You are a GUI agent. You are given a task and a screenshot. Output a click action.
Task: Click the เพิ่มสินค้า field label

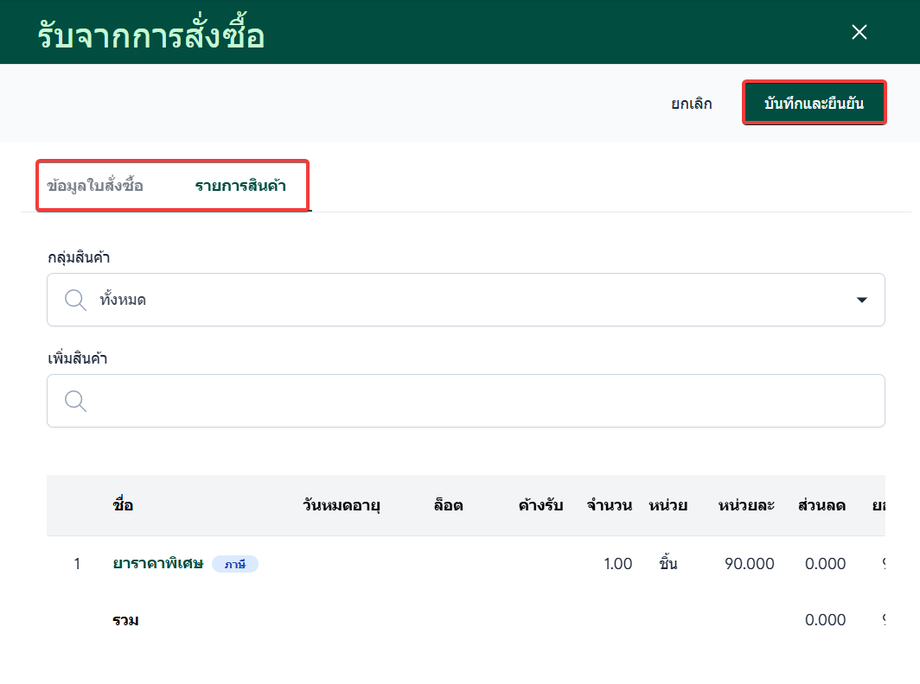pyautogui.click(x=77, y=358)
